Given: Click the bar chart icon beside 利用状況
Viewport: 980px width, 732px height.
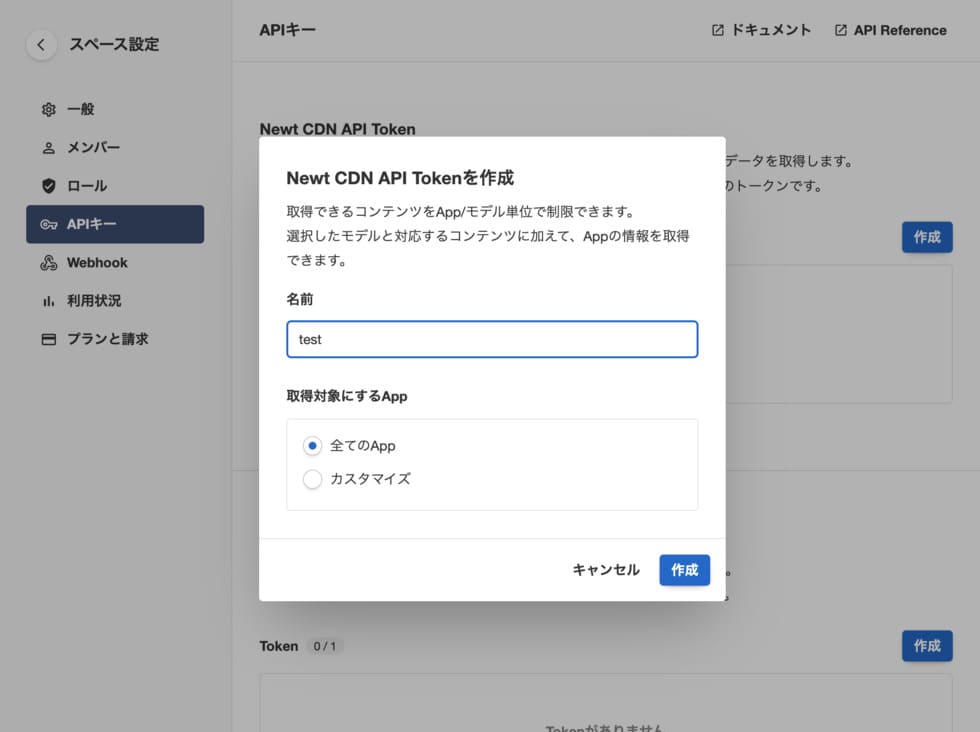Looking at the screenshot, I should coord(49,301).
